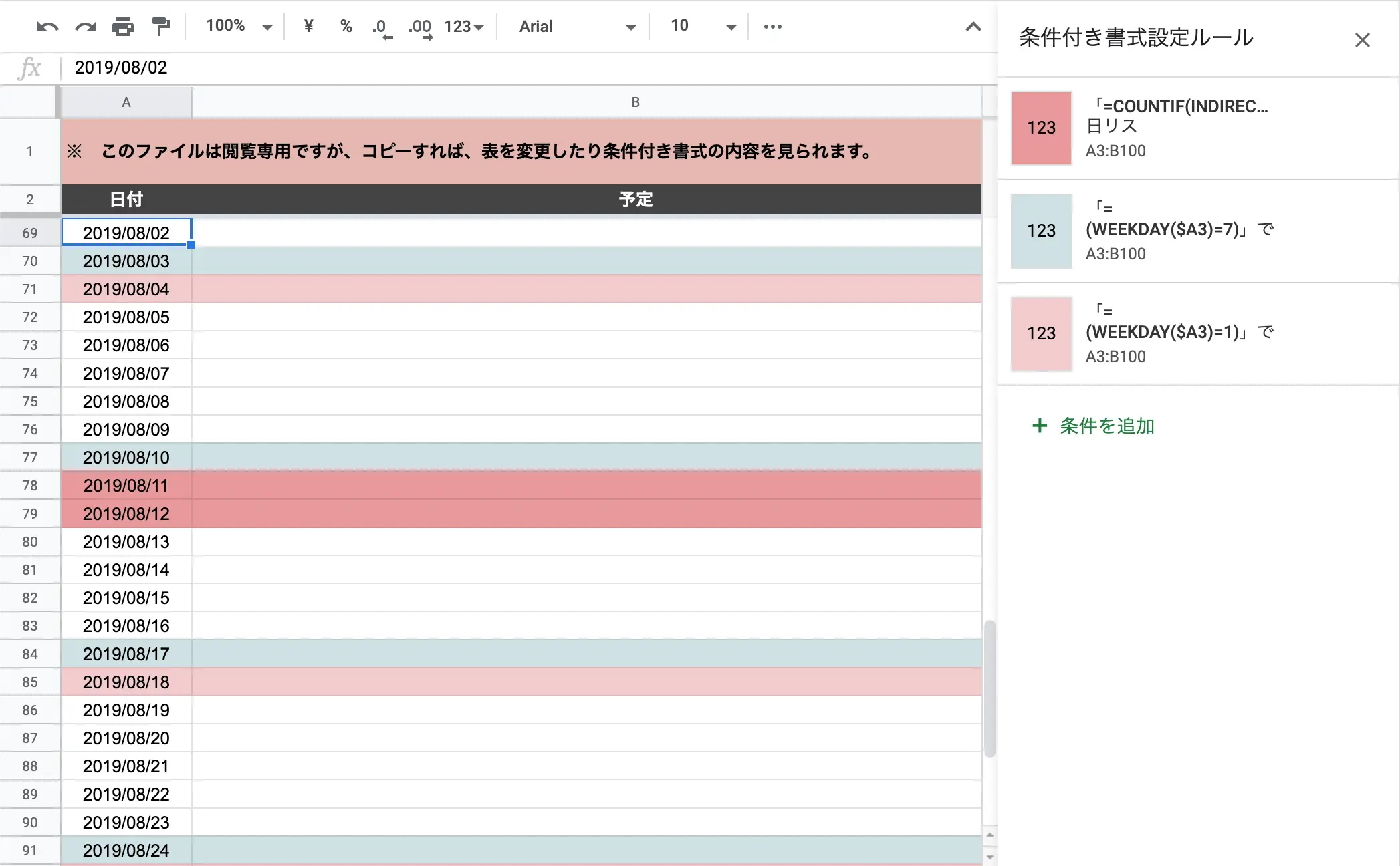Open the 100% zoom dropdown
This screenshot has height=866, width=1400.
point(238,26)
